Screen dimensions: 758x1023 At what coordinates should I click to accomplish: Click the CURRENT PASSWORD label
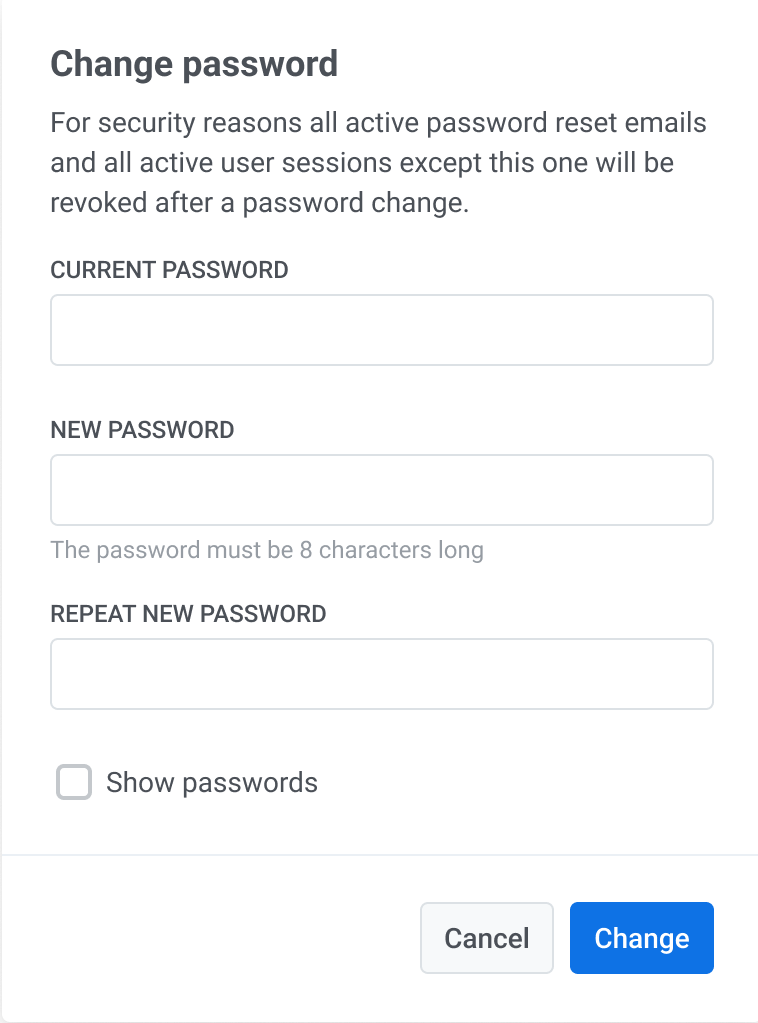pos(169,270)
